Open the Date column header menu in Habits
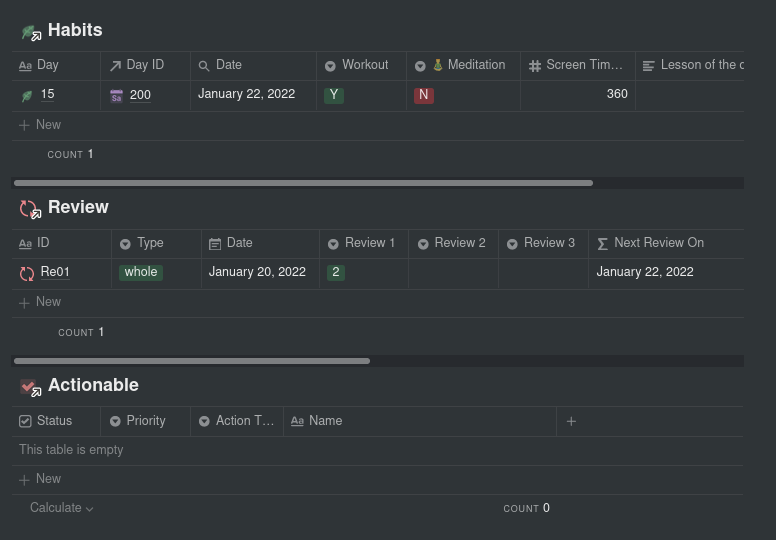The image size is (776, 540). (253, 66)
